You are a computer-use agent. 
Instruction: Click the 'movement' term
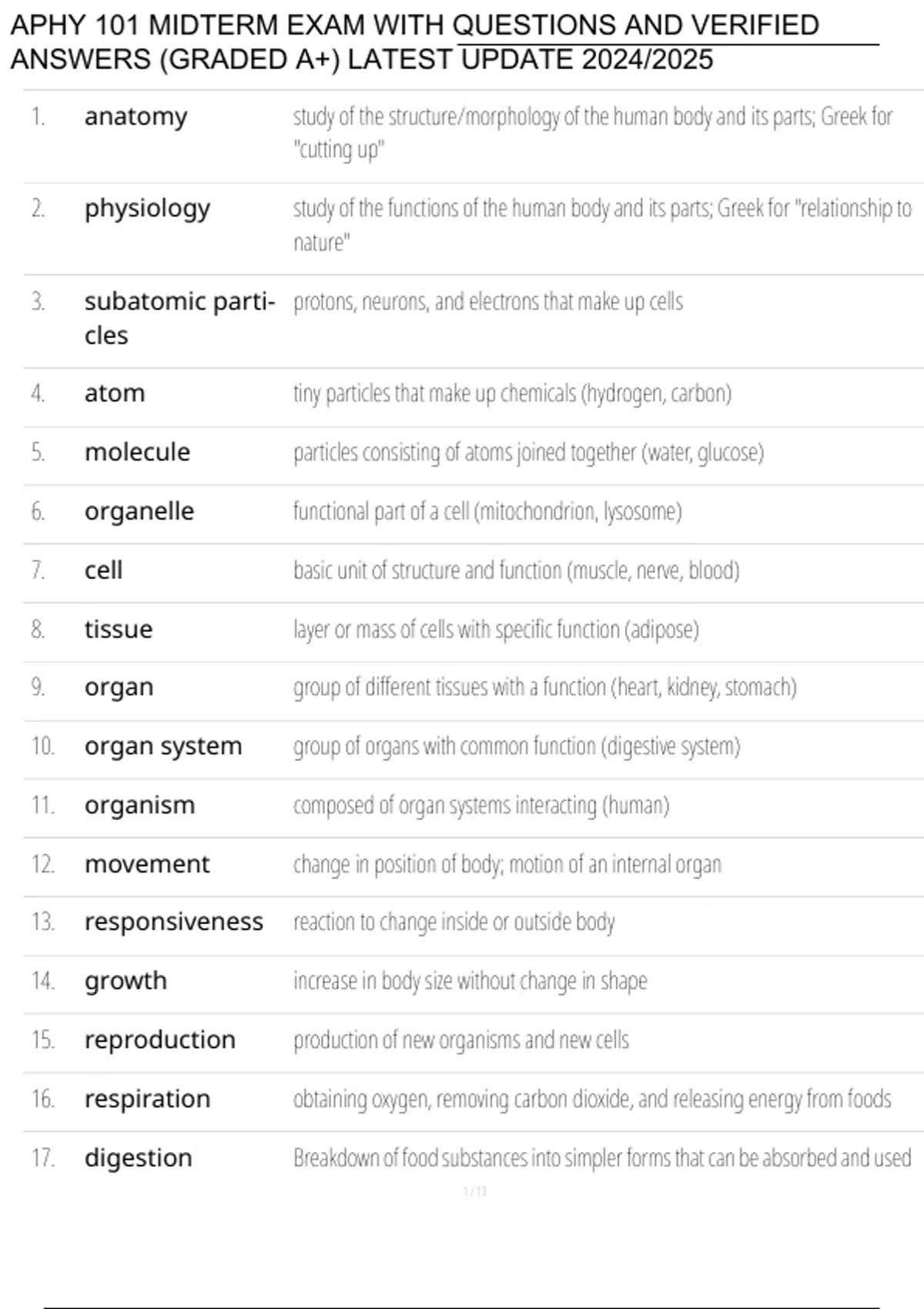tap(146, 864)
